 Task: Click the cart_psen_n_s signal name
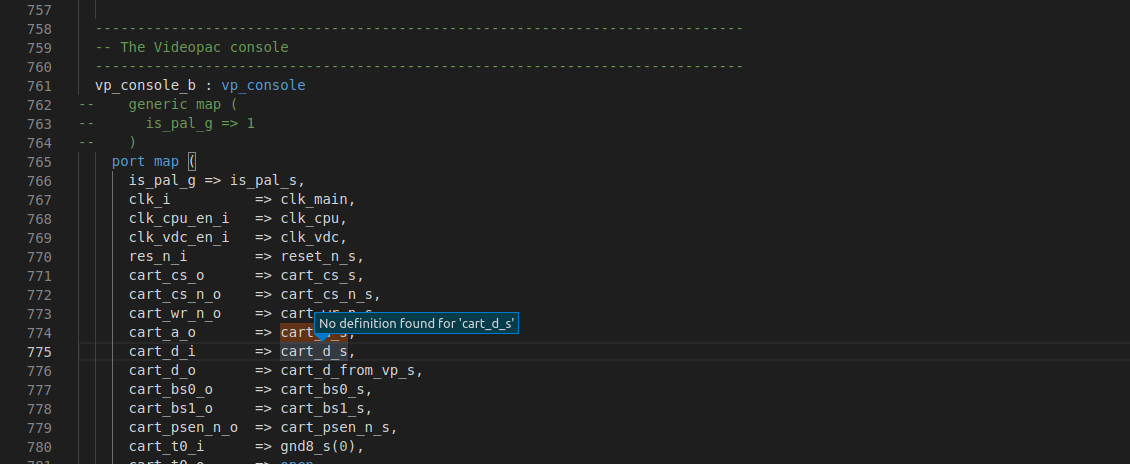click(x=335, y=428)
